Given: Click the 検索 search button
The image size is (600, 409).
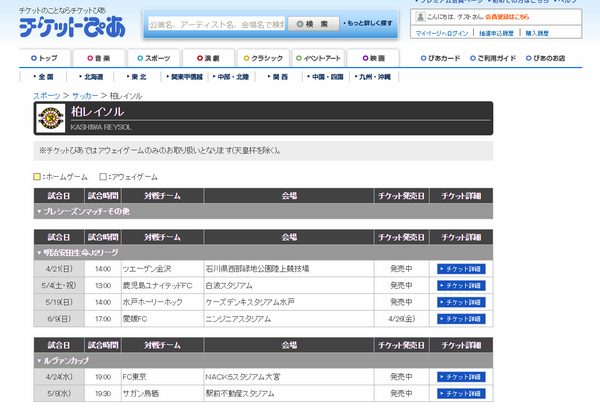Looking at the screenshot, I should (313, 24).
